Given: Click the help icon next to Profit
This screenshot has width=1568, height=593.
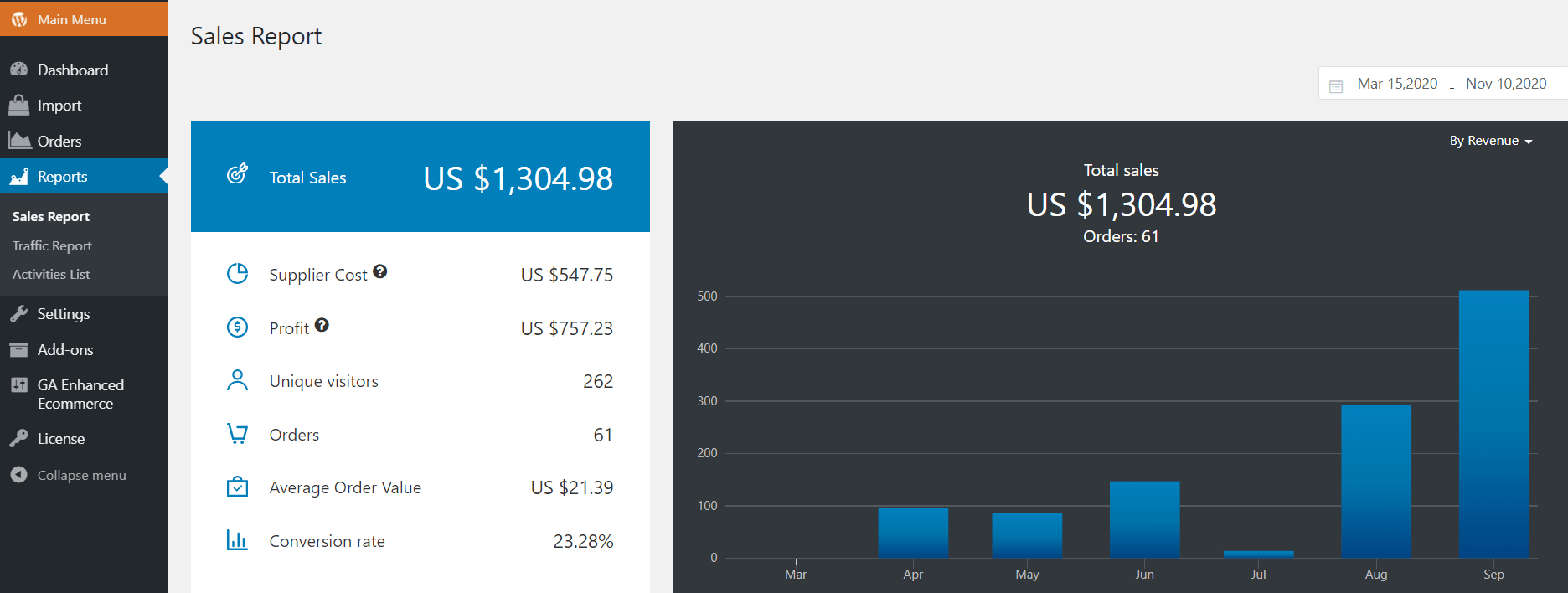Looking at the screenshot, I should click(x=322, y=325).
